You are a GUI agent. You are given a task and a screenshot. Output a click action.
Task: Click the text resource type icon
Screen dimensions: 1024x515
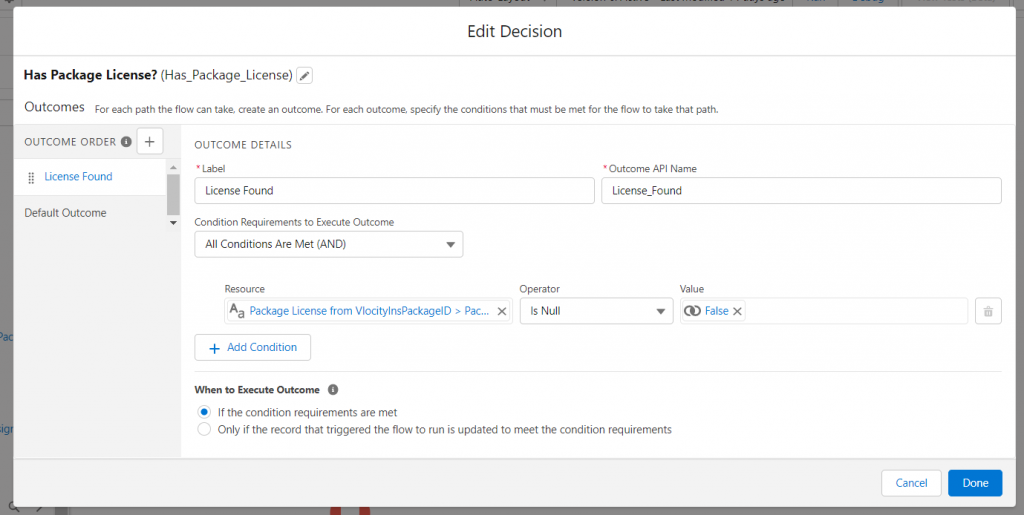(237, 311)
